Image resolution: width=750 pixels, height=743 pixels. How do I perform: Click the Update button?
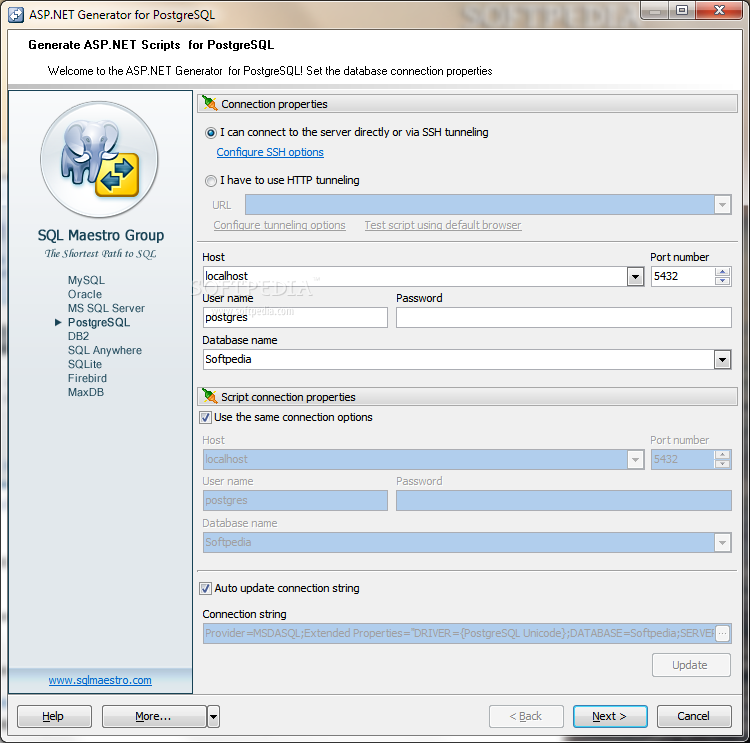[691, 665]
